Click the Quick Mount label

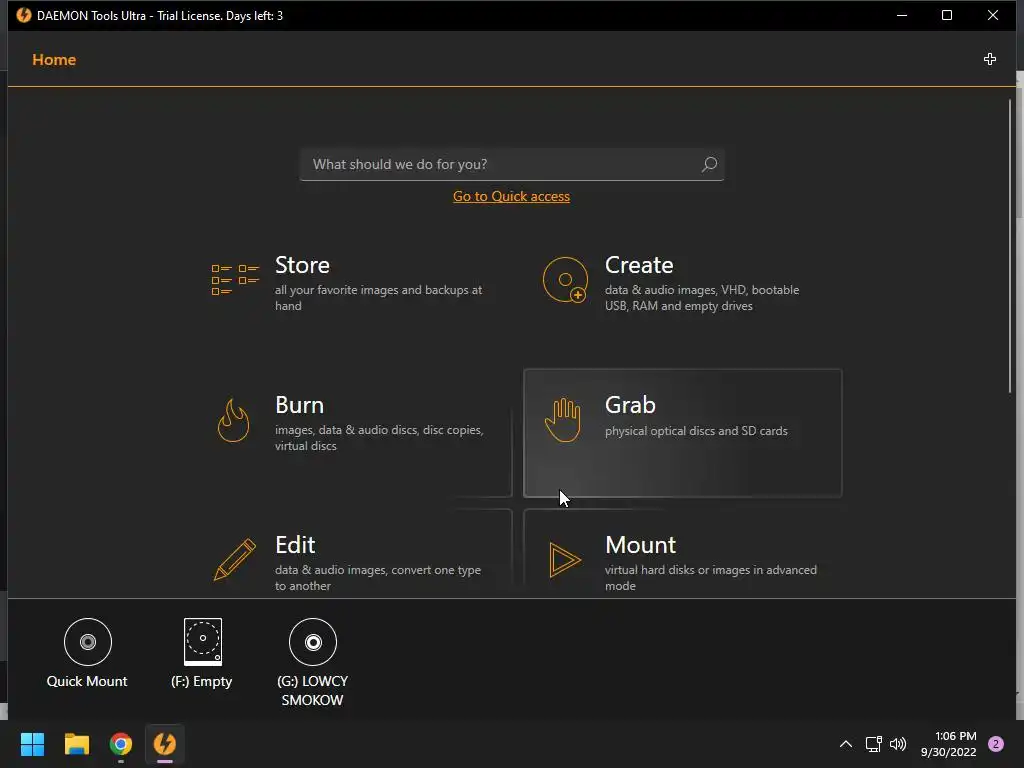[x=87, y=681]
